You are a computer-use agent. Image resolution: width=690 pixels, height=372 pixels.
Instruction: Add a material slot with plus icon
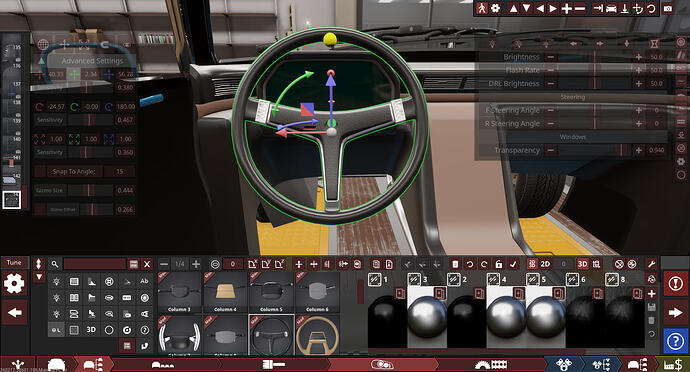click(652, 294)
